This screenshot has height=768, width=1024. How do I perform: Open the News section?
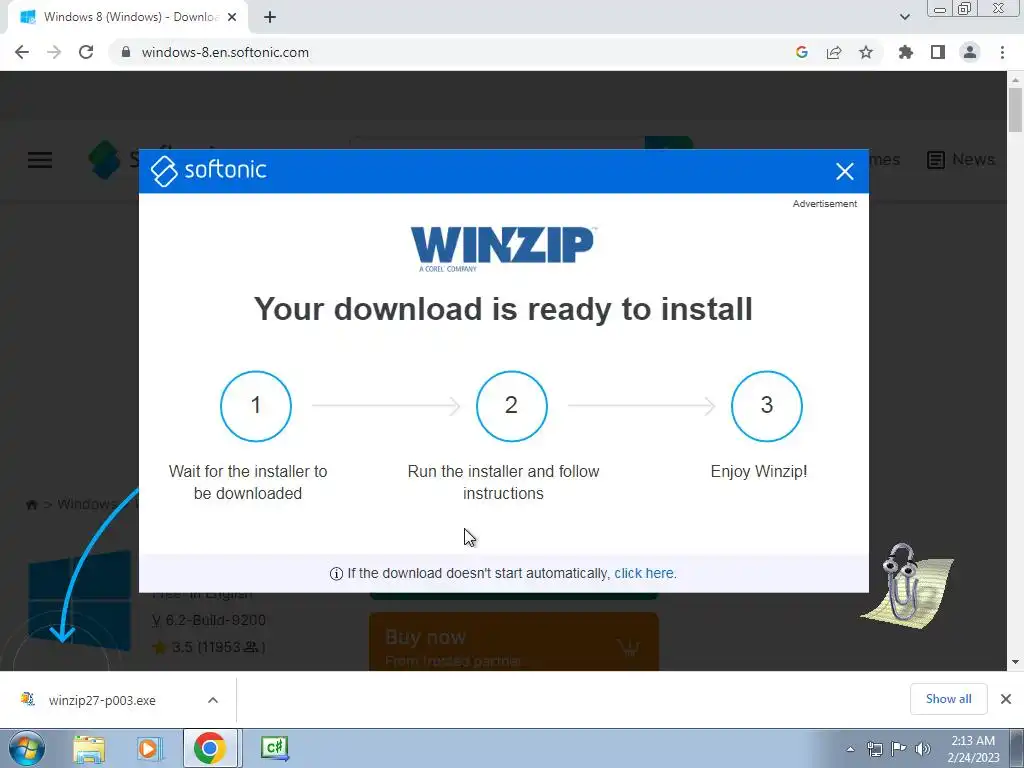(x=961, y=159)
